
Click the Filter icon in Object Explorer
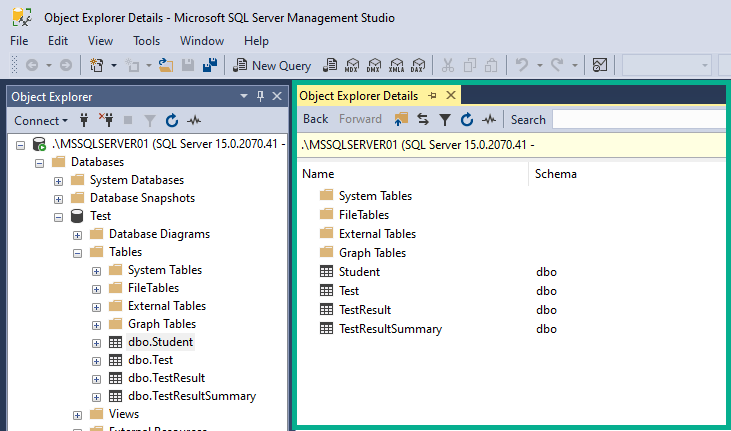click(150, 121)
